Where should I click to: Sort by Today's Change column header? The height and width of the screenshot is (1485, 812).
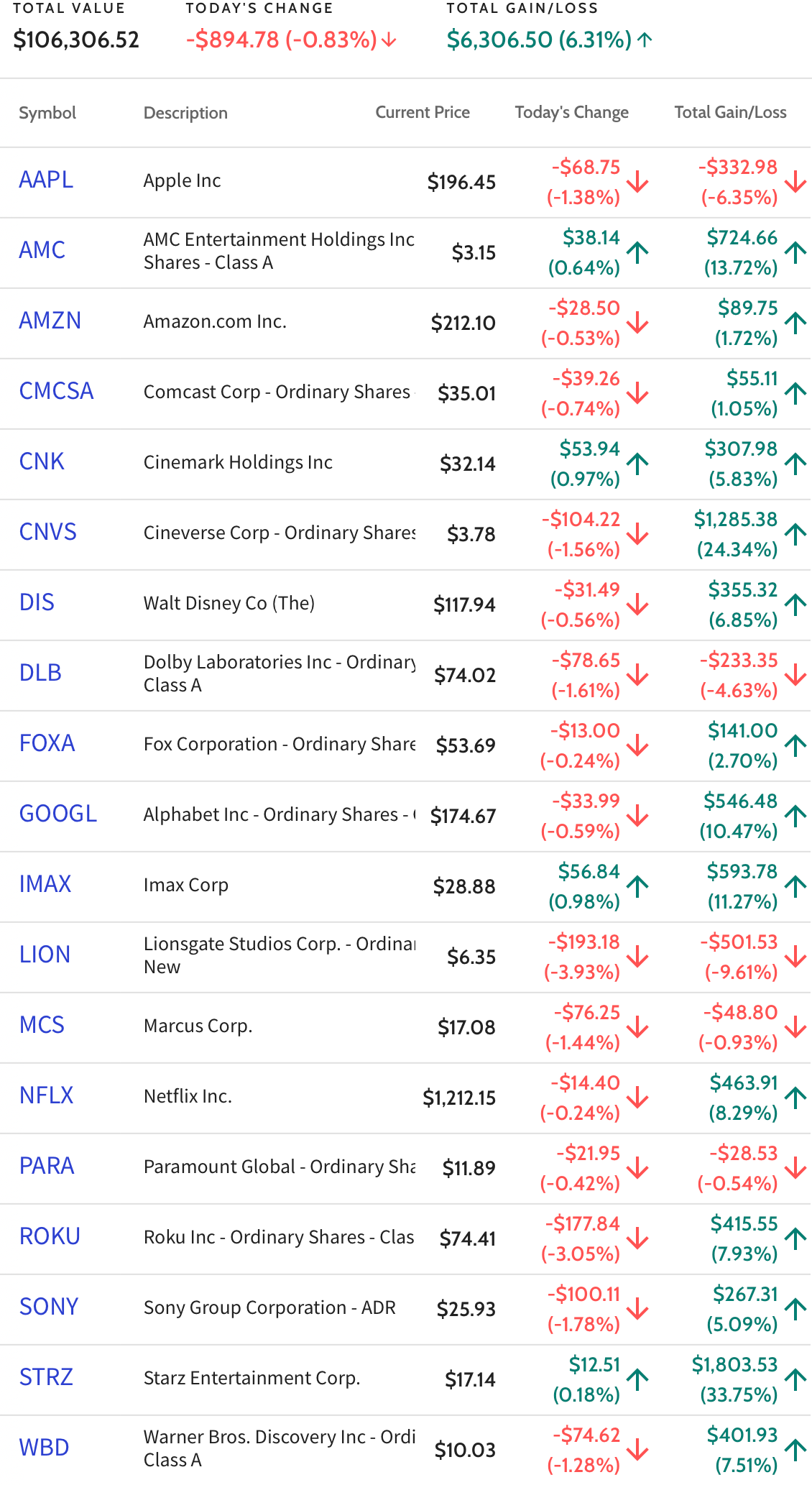coord(571,112)
